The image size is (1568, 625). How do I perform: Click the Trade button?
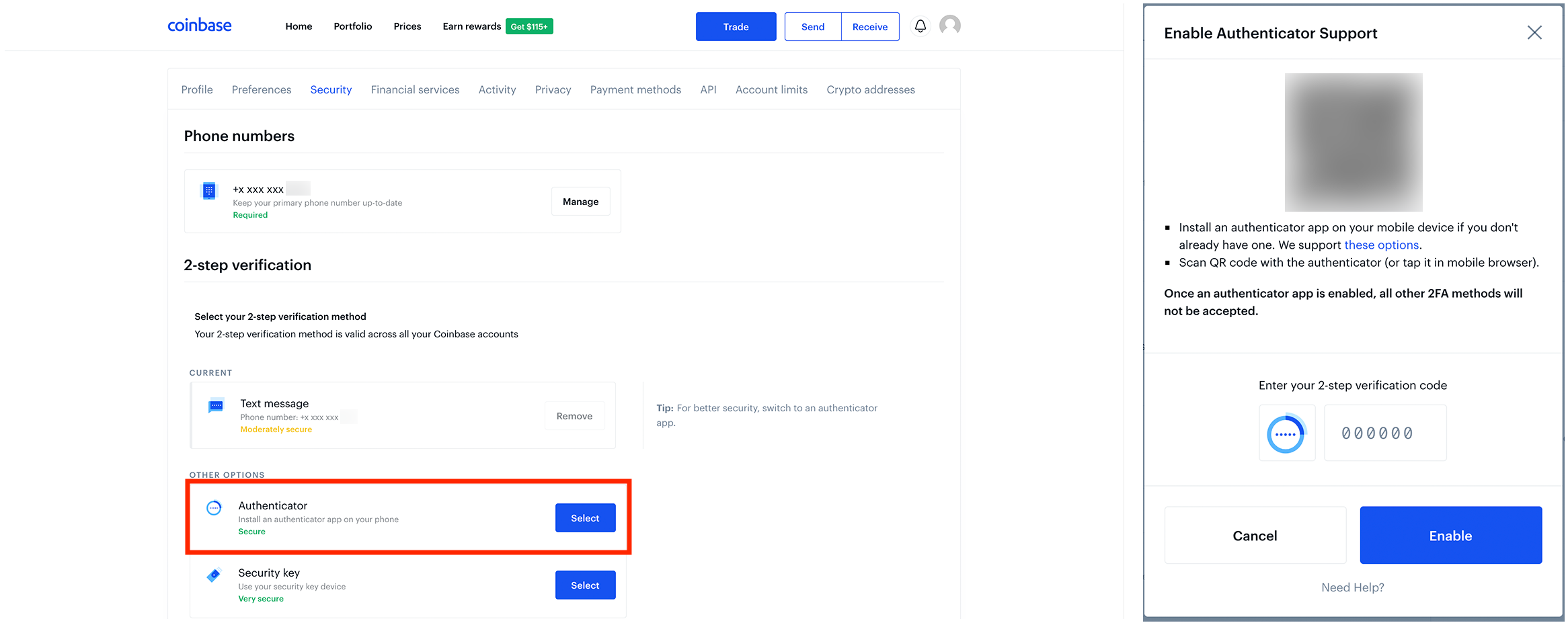(736, 27)
